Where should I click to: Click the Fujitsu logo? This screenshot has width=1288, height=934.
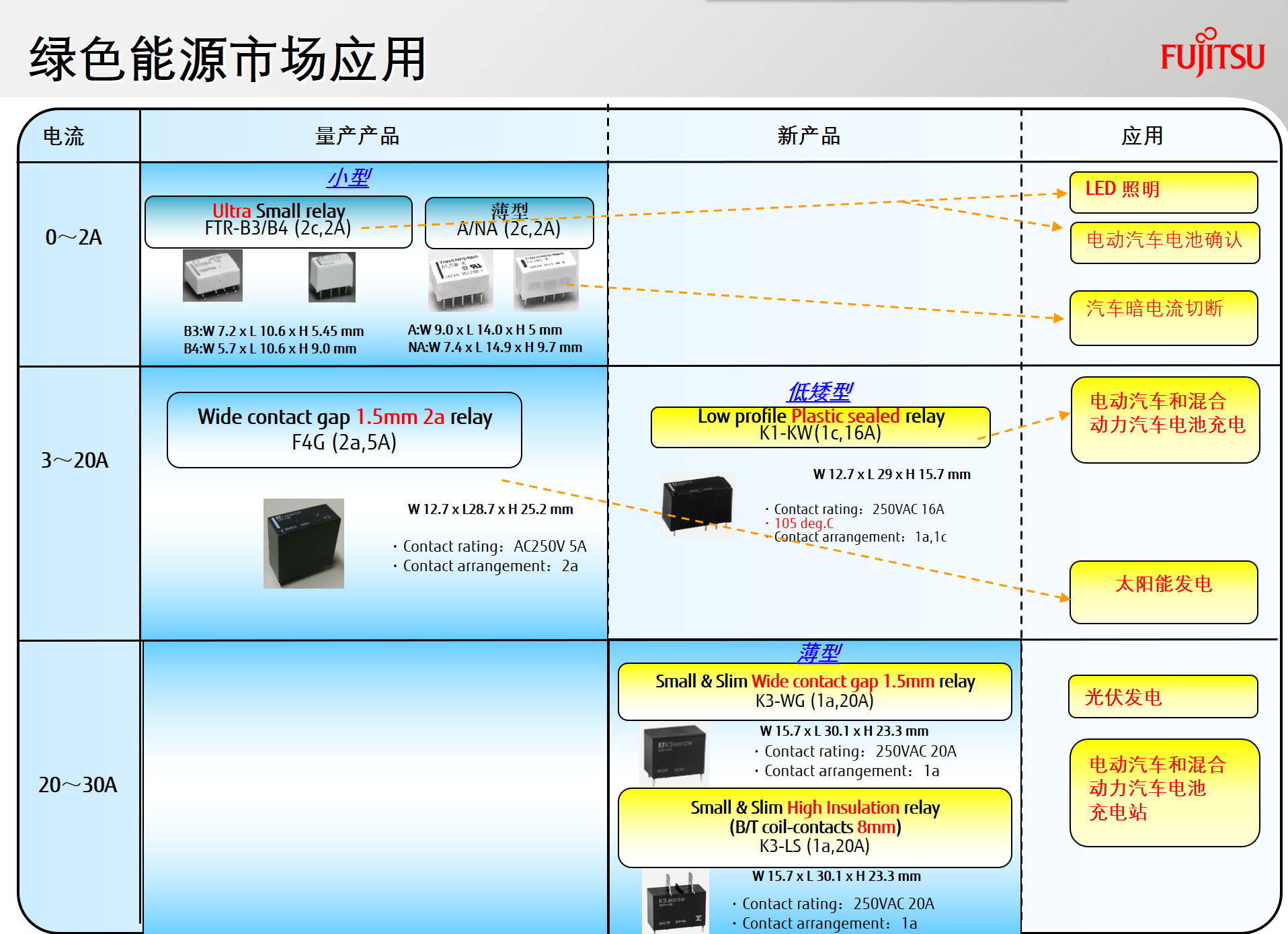point(1213,52)
